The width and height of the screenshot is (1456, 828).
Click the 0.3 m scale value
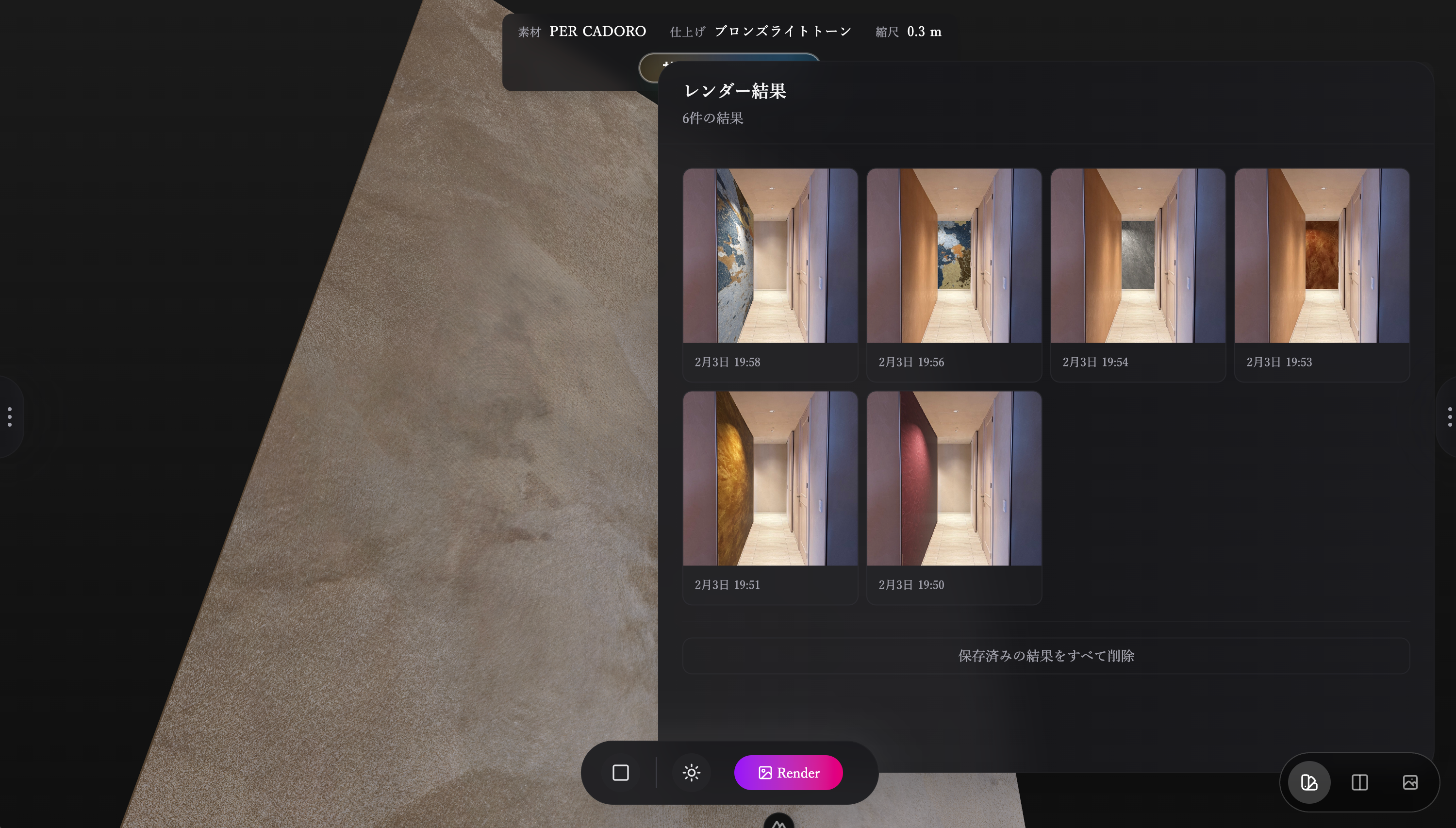tap(924, 31)
